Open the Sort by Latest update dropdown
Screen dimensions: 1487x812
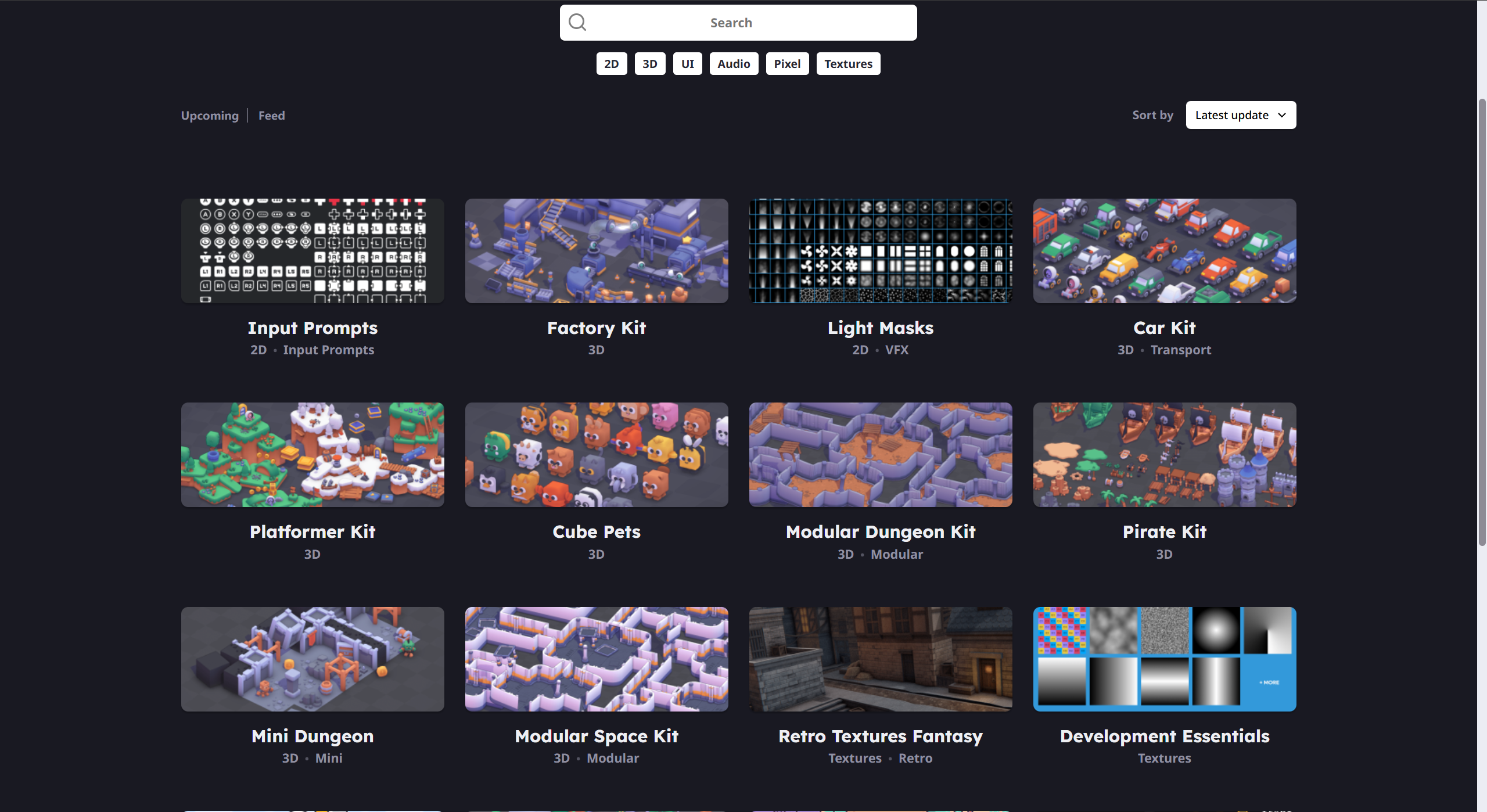pyautogui.click(x=1241, y=115)
